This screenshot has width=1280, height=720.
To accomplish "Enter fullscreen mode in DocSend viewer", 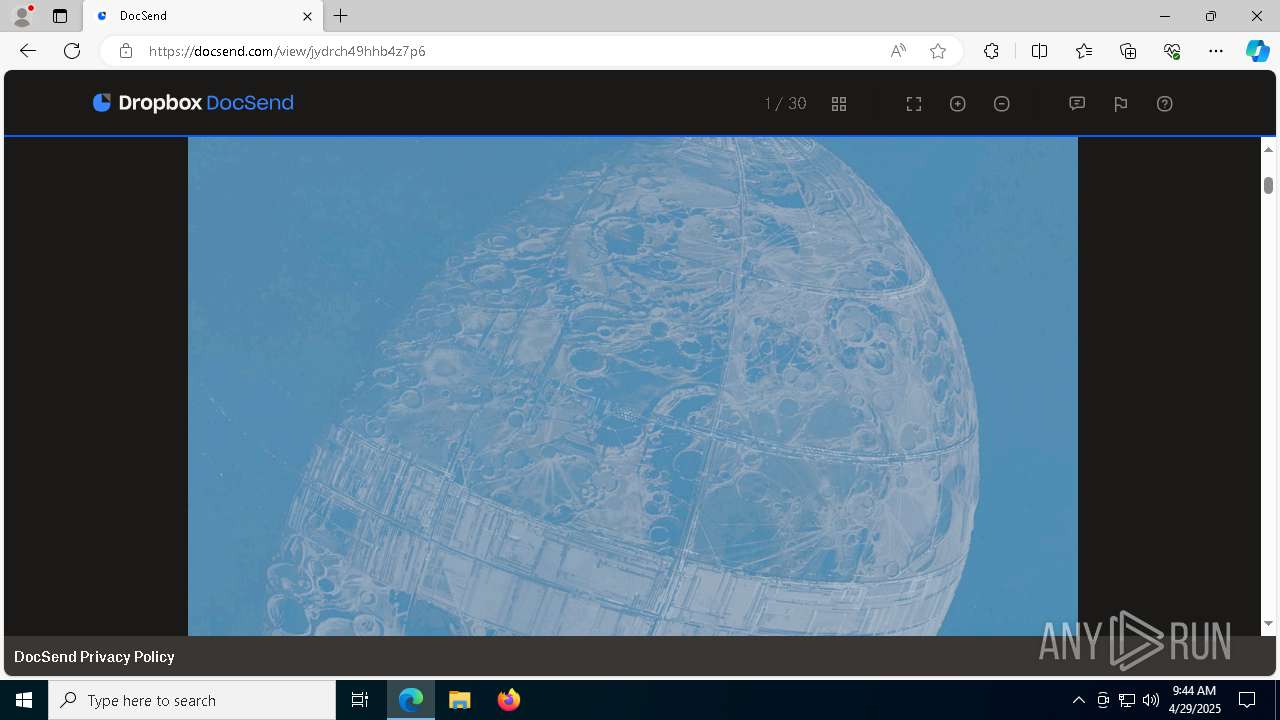I will pyautogui.click(x=914, y=104).
